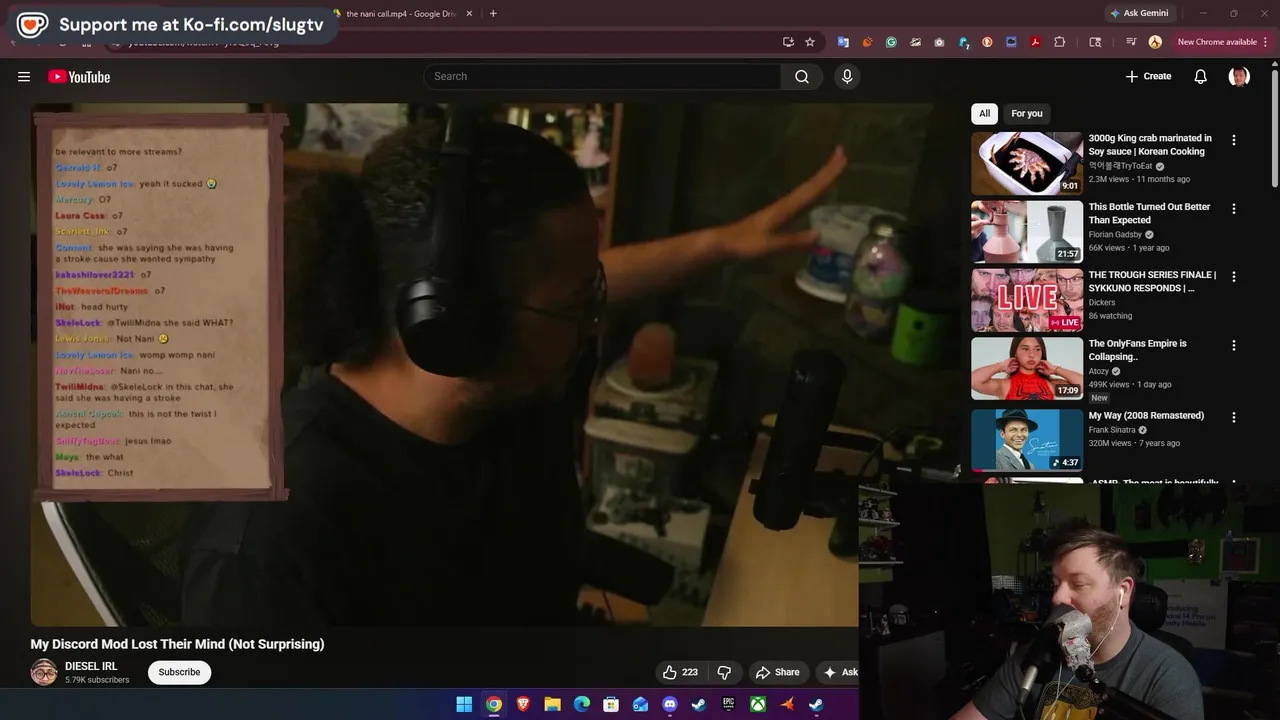This screenshot has height=720, width=1280.
Task: Like the video with 223 likes
Action: [680, 672]
